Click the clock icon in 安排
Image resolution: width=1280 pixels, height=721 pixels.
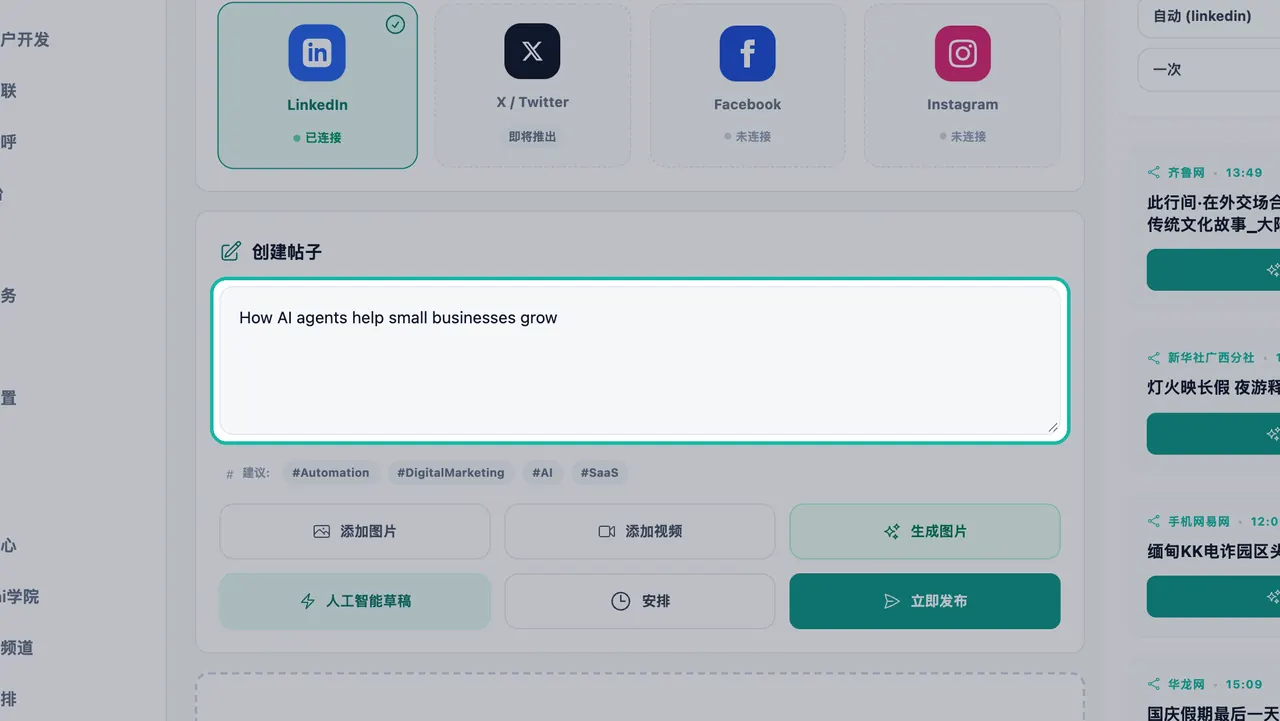click(621, 601)
